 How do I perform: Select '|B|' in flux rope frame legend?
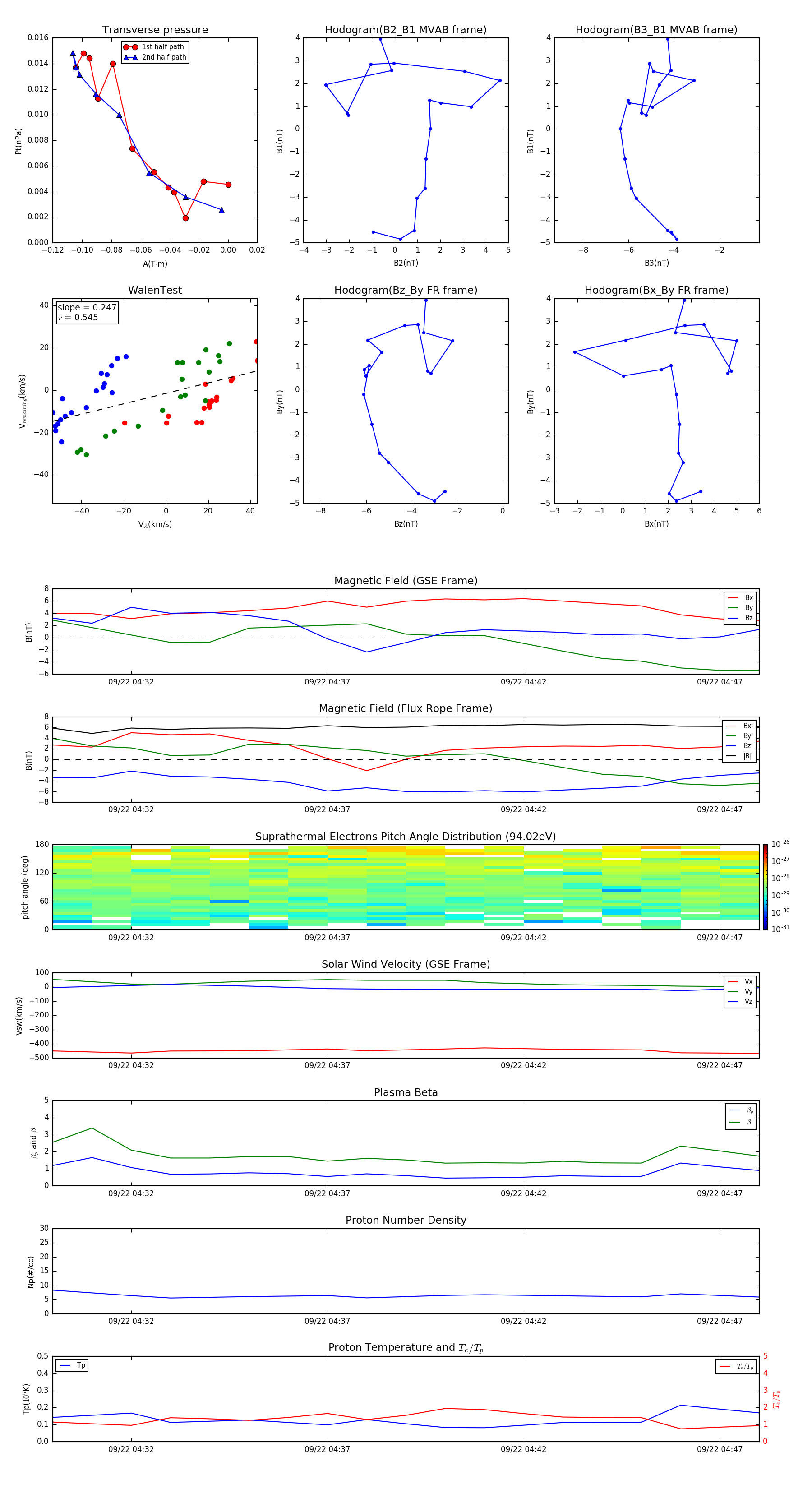click(740, 756)
